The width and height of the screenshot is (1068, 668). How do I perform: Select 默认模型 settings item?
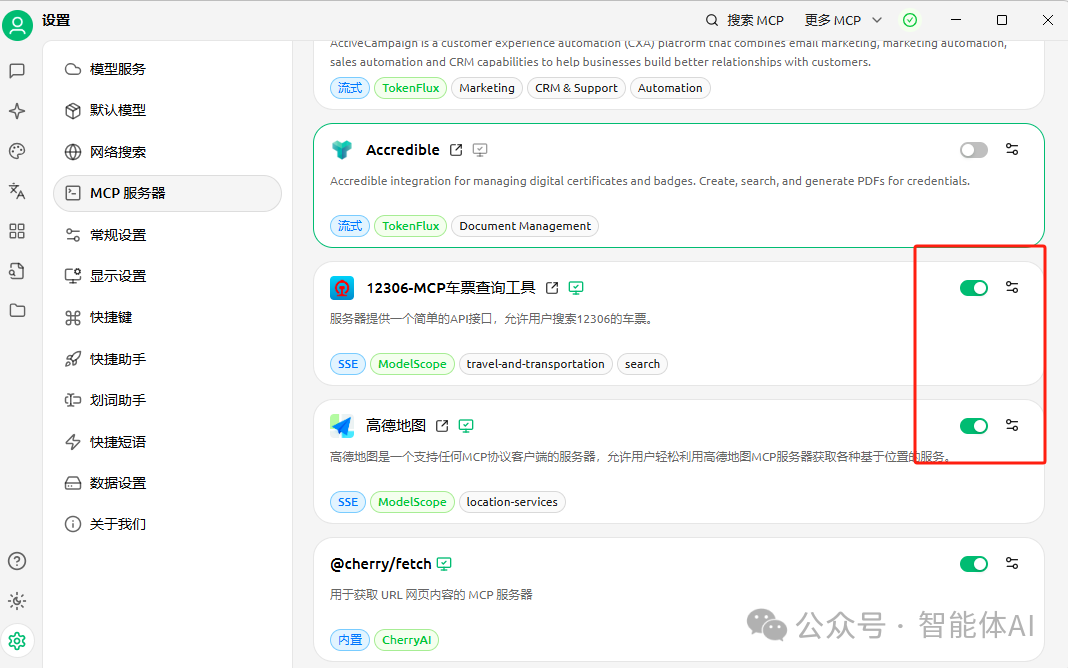[x=168, y=110]
